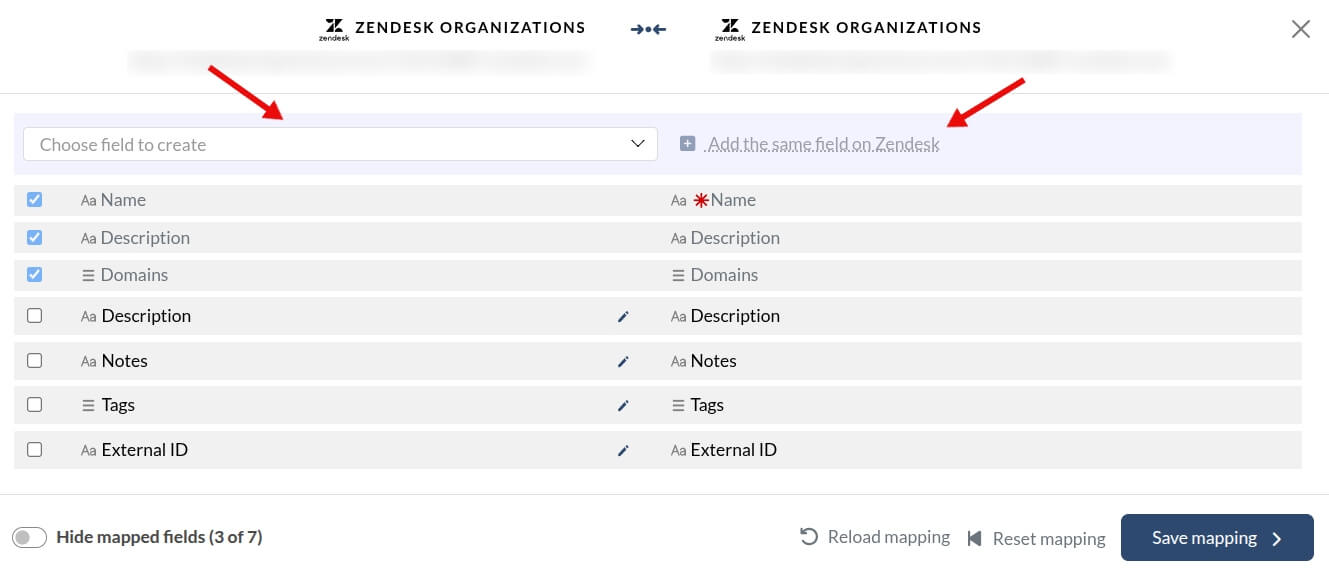
Task: Uncheck the Domains field checkbox
Action: tap(34, 275)
